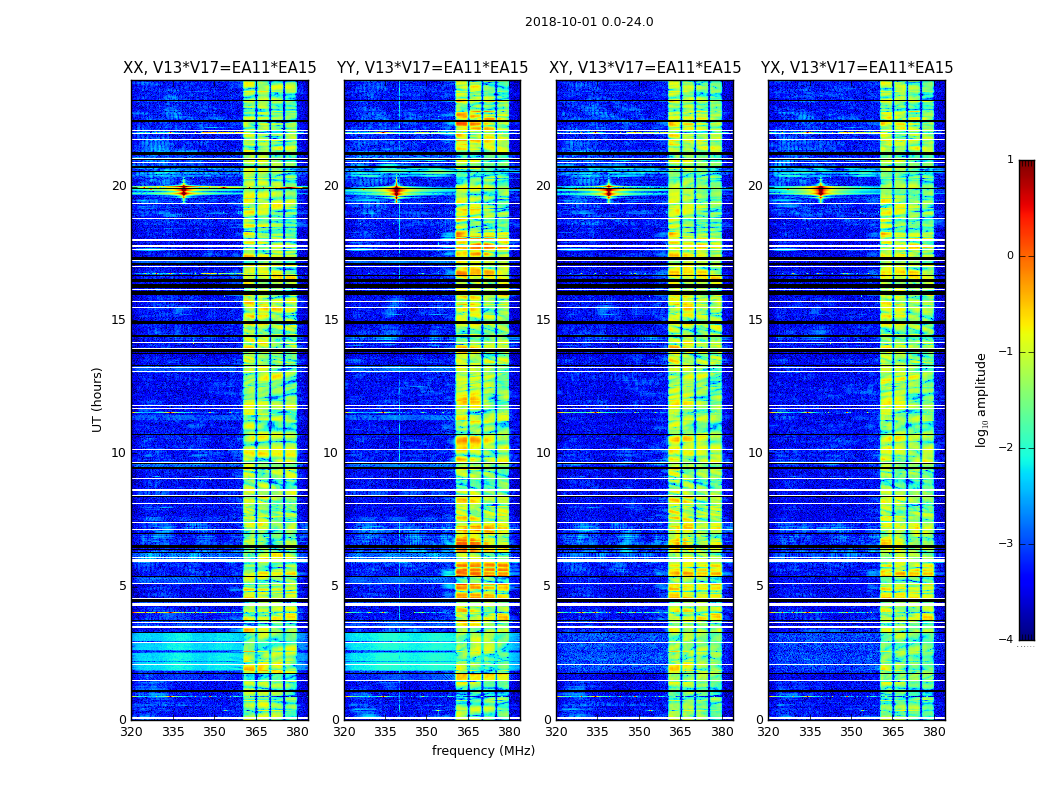Image resolution: width=1050 pixels, height=800 pixels.
Task: Click the figure title 2018-10-01 0.0-24.0
Action: pos(589,22)
